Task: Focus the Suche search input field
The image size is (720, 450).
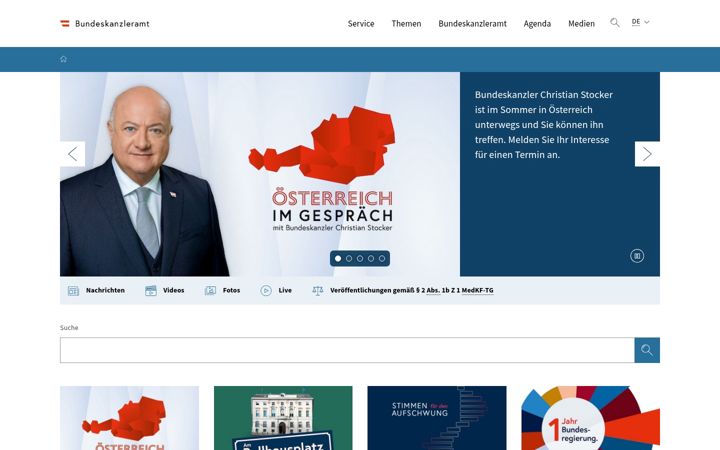Action: [347, 350]
